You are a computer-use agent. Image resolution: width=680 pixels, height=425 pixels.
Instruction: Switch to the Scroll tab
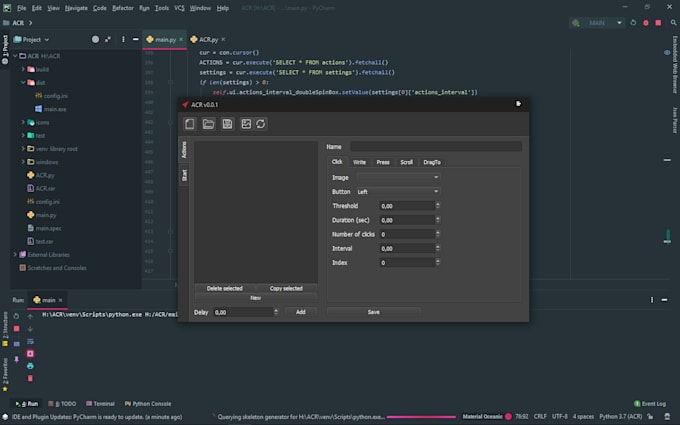[406, 162]
